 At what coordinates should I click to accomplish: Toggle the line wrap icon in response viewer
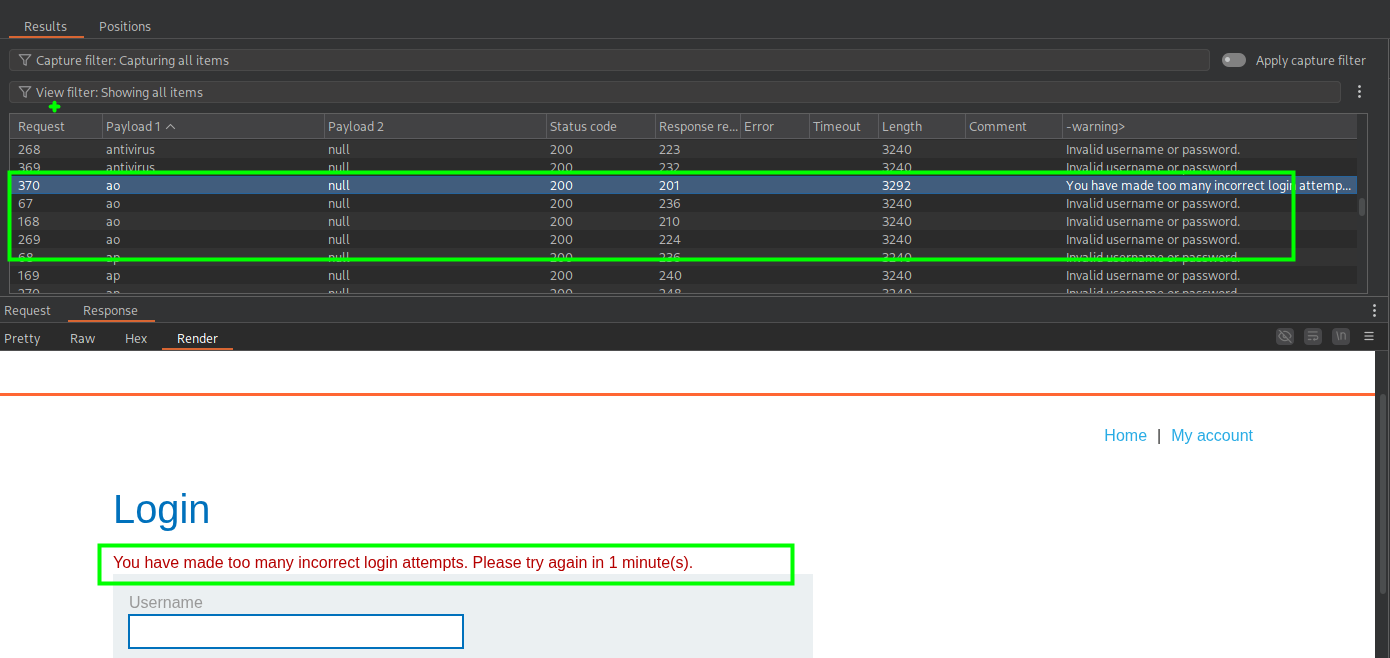pyautogui.click(x=1313, y=337)
